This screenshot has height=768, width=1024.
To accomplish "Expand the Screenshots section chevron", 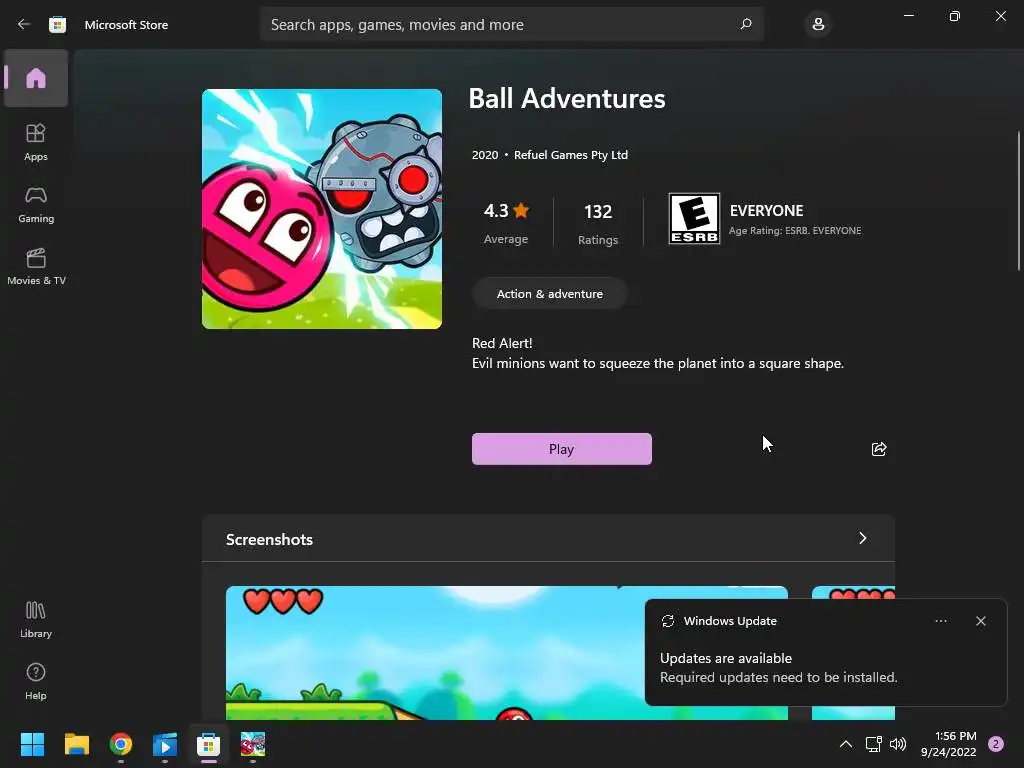I will pos(863,538).
